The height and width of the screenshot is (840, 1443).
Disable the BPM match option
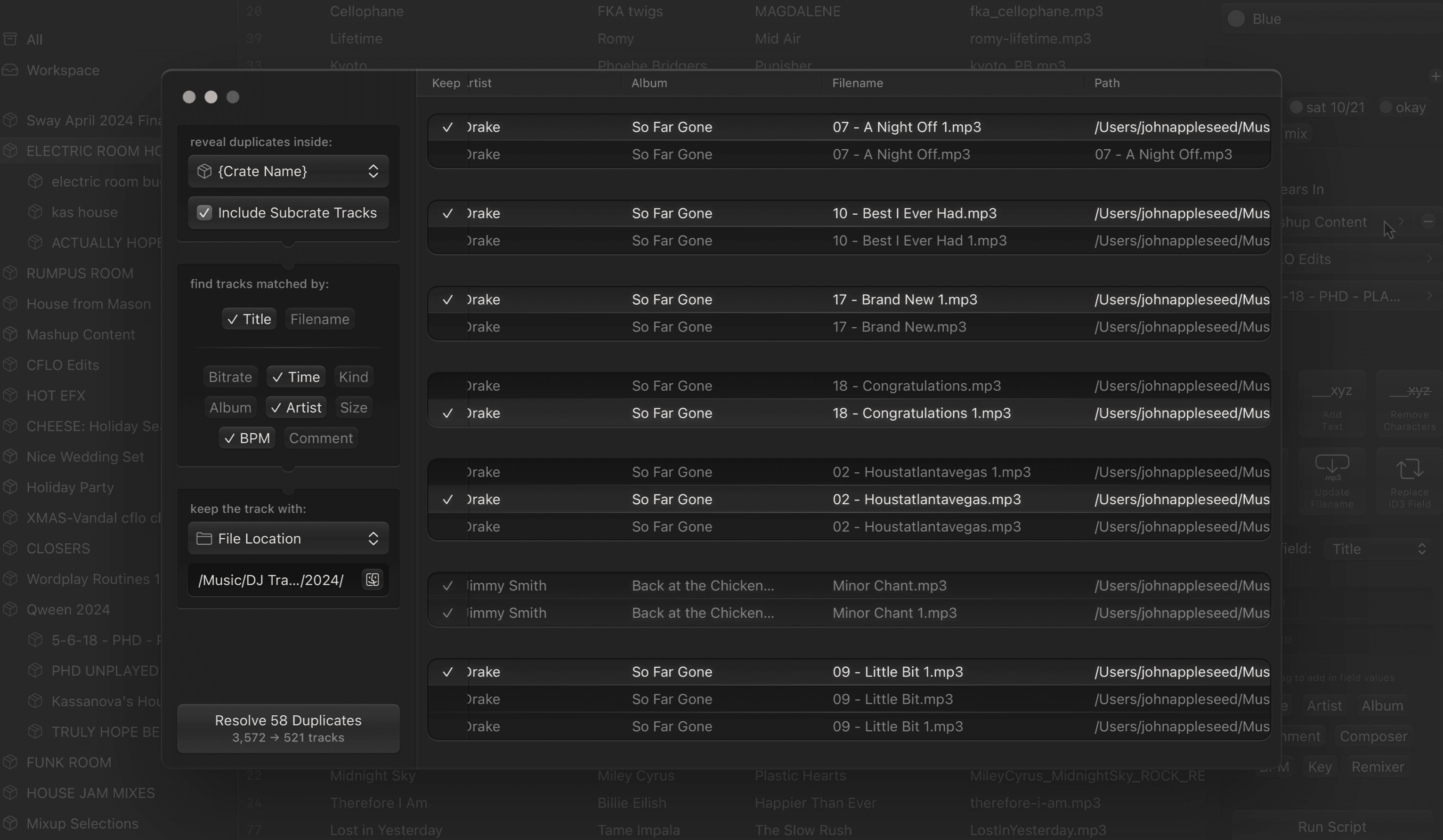coord(247,438)
